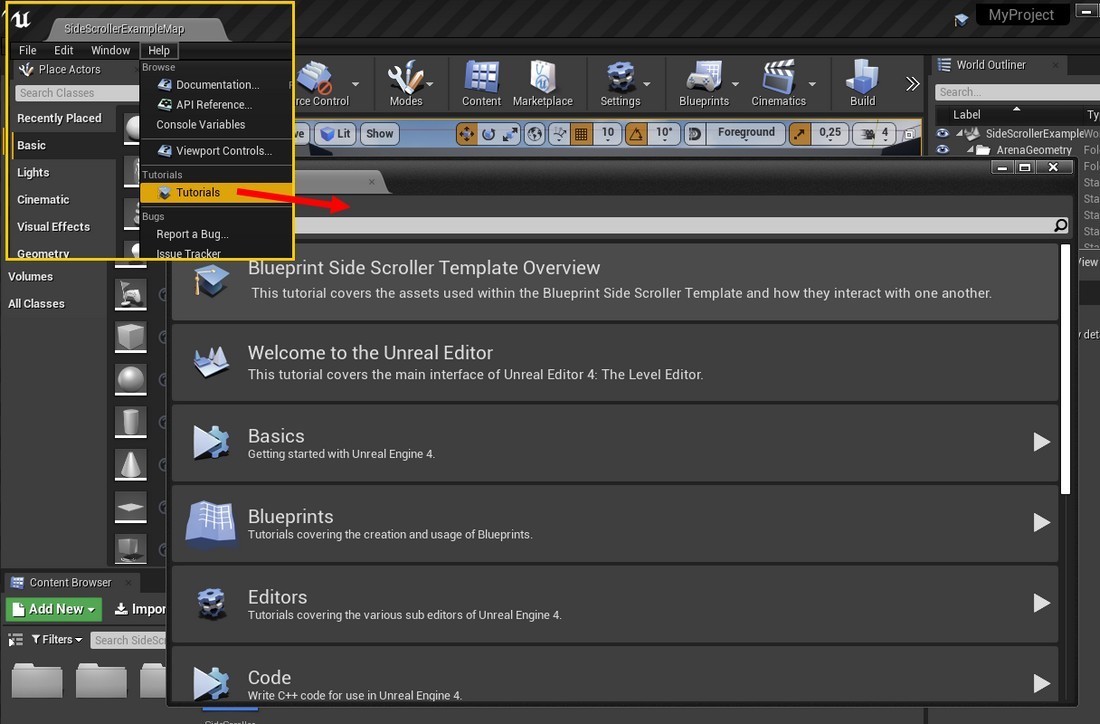This screenshot has width=1100, height=724.
Task: Pick the Cube actor in Place Actors
Action: [130, 337]
